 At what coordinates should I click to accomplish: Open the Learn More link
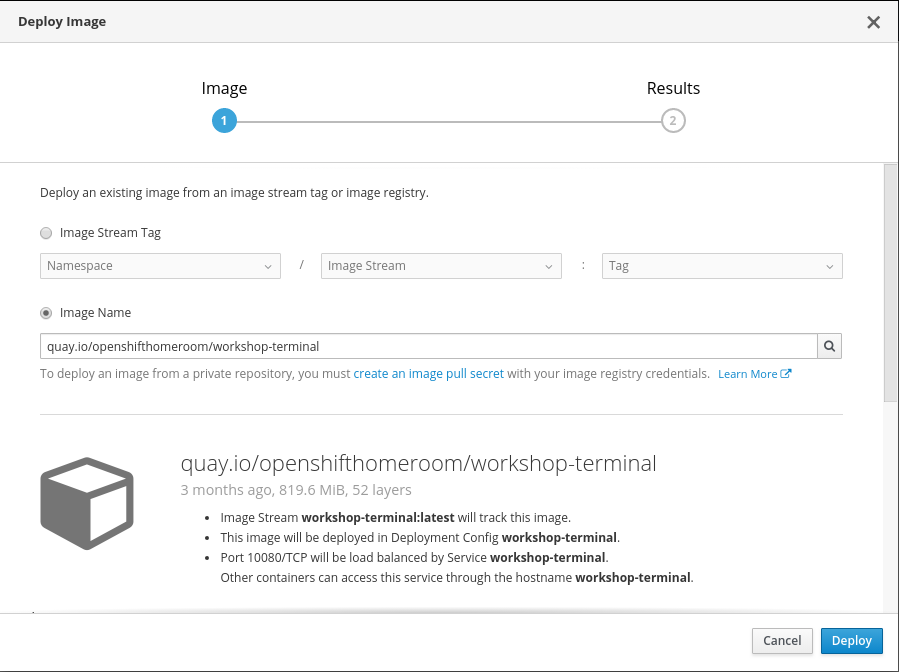click(x=748, y=374)
